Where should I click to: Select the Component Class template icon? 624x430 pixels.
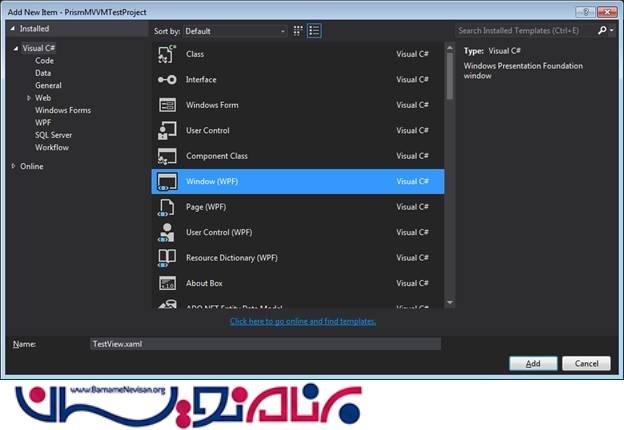pyautogui.click(x=167, y=156)
